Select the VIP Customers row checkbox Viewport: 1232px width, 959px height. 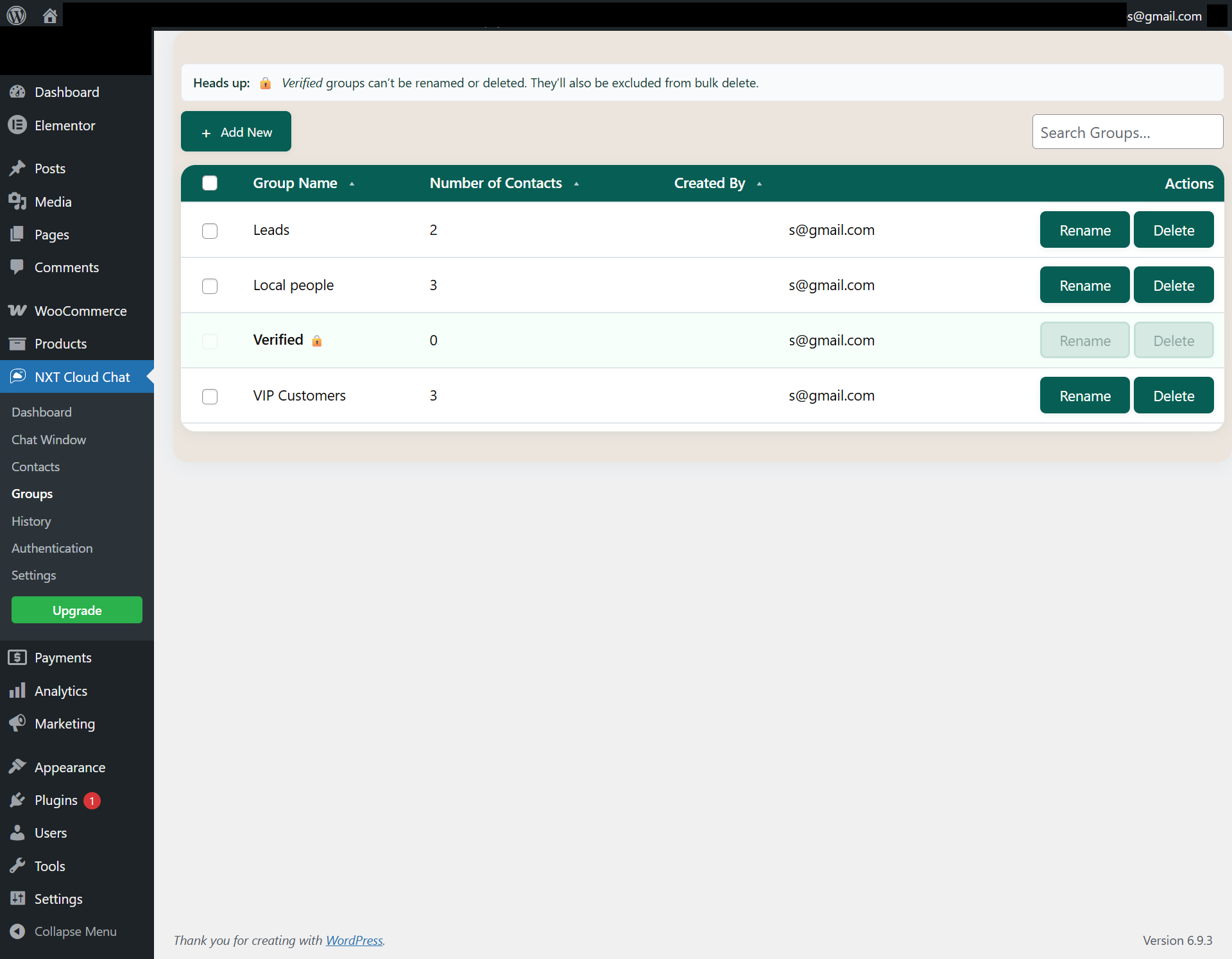tap(209, 397)
